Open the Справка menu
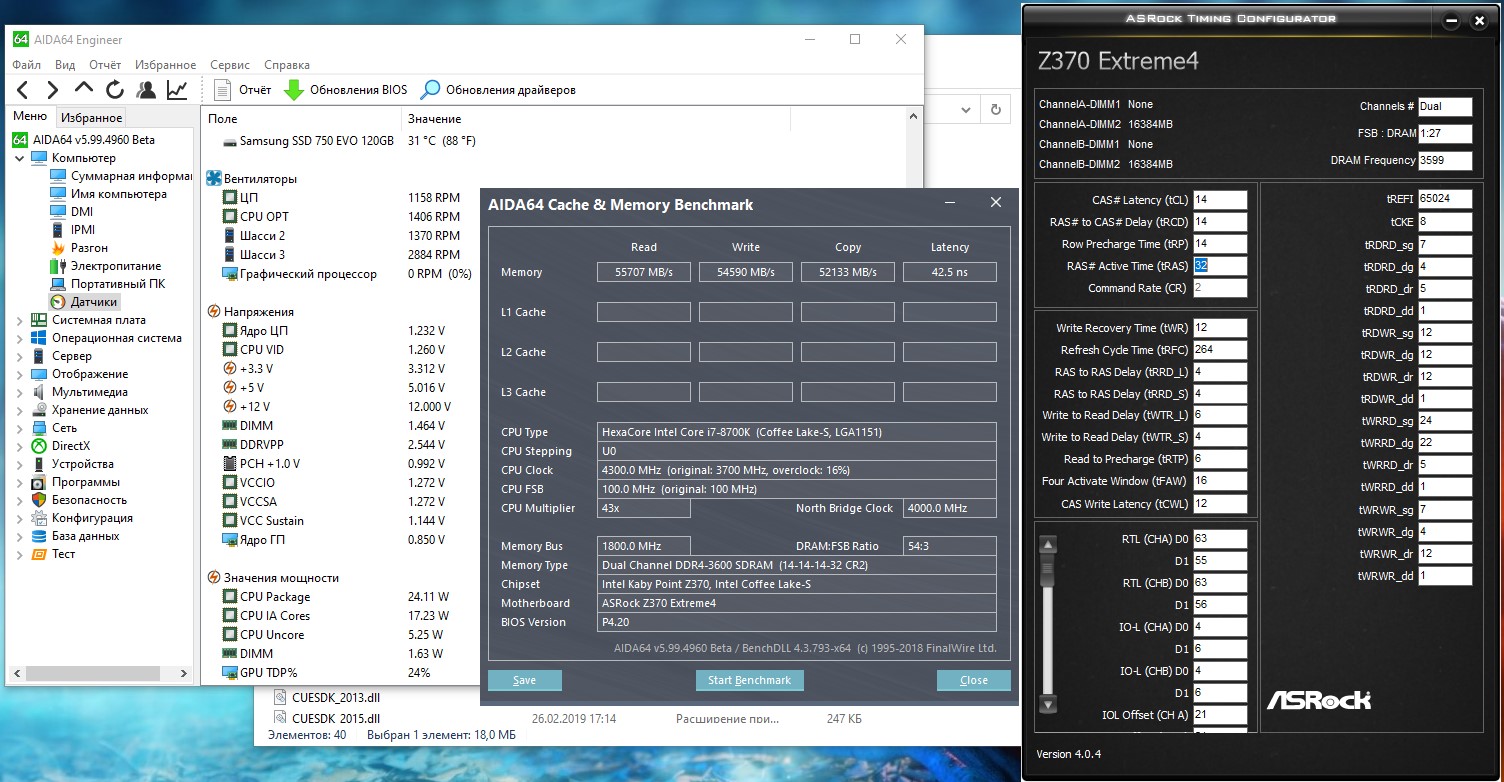Image resolution: width=1504 pixels, height=782 pixels. (x=287, y=65)
